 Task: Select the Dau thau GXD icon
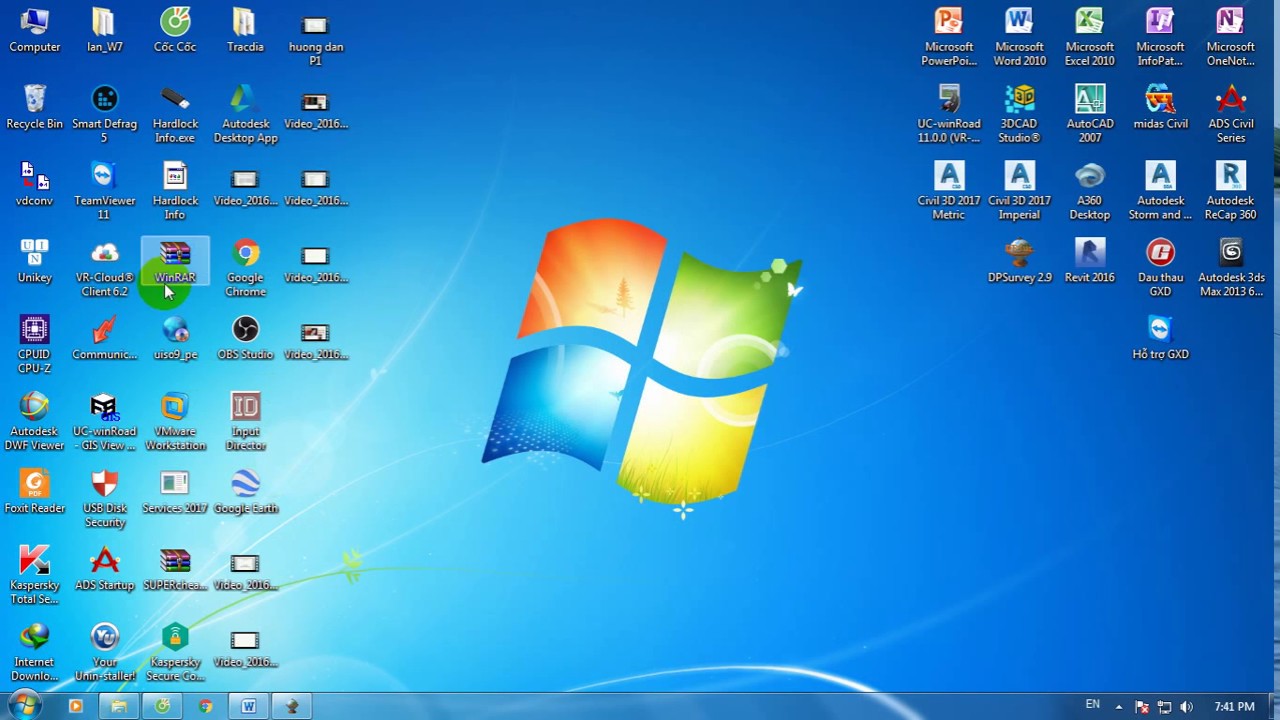(x=1160, y=268)
